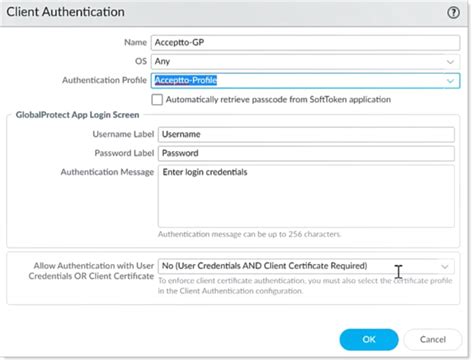The width and height of the screenshot is (474, 363).
Task: Click into the Name field containing Acceptto-GP
Action: tap(305, 43)
